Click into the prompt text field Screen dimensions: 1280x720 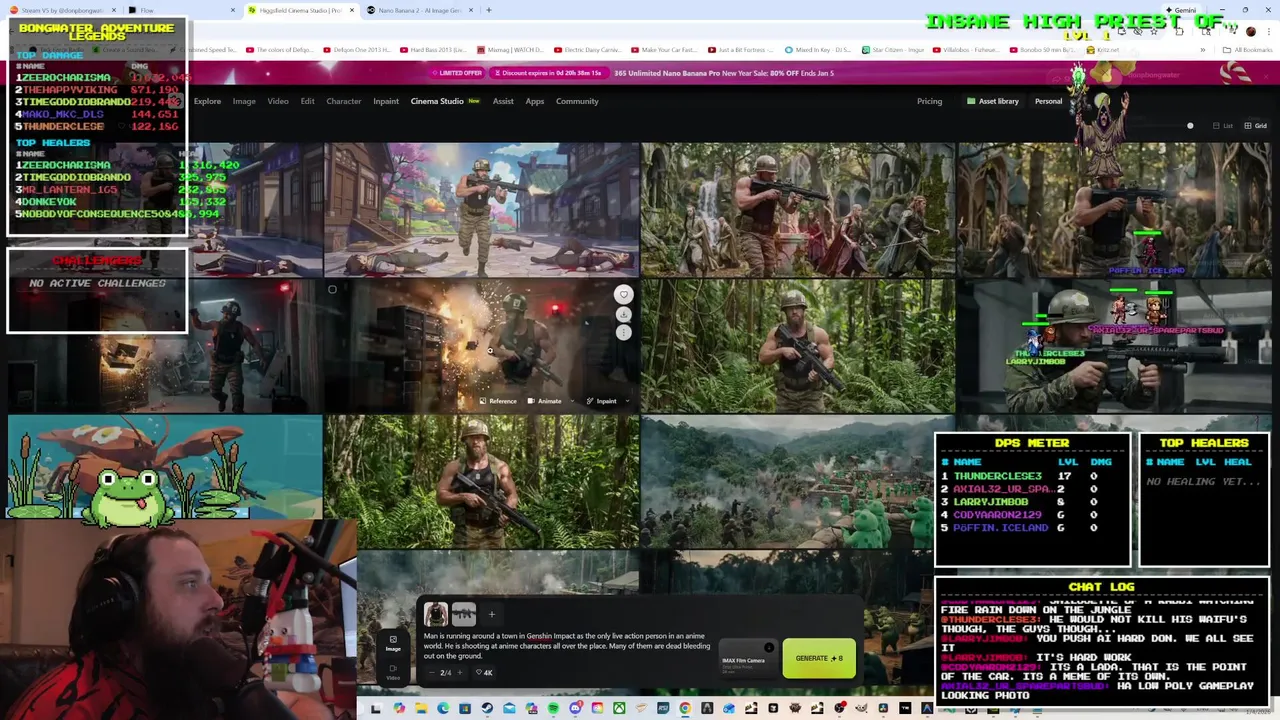[567, 646]
